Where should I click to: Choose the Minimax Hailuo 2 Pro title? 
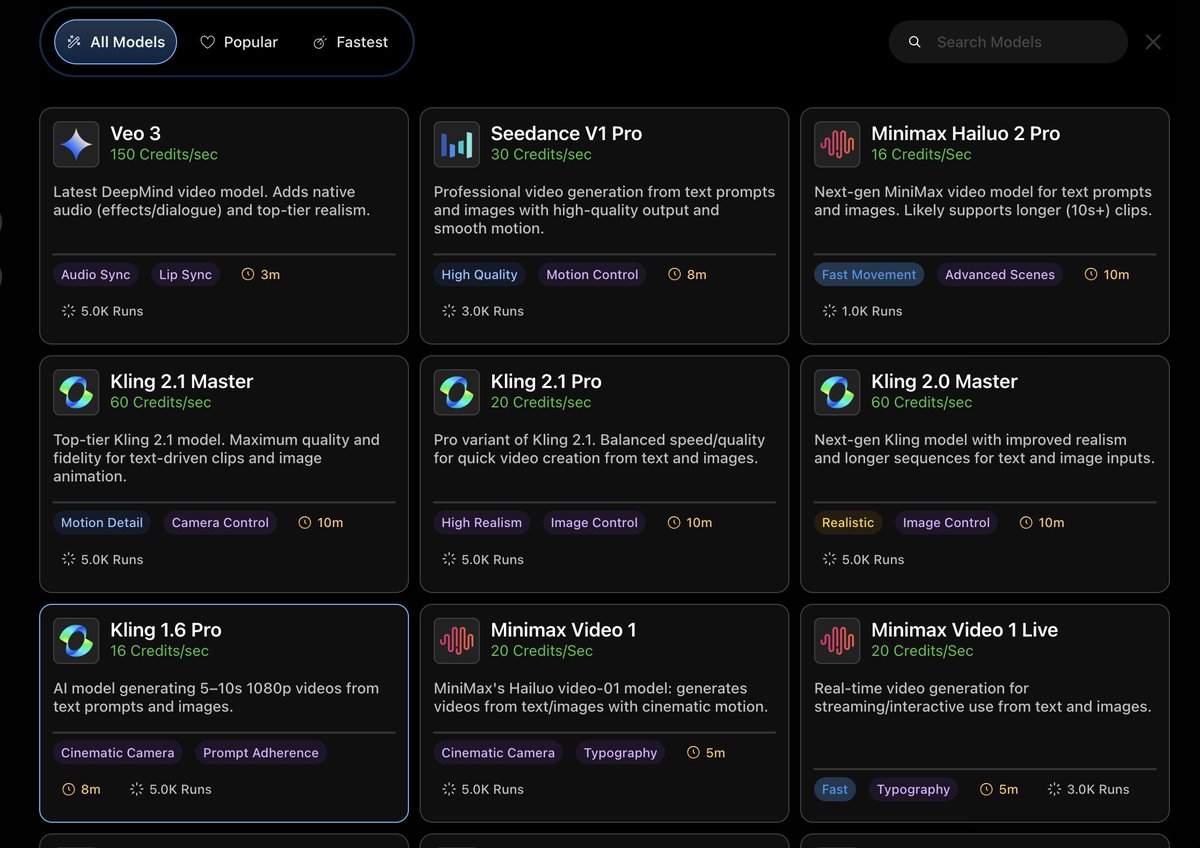pos(965,133)
